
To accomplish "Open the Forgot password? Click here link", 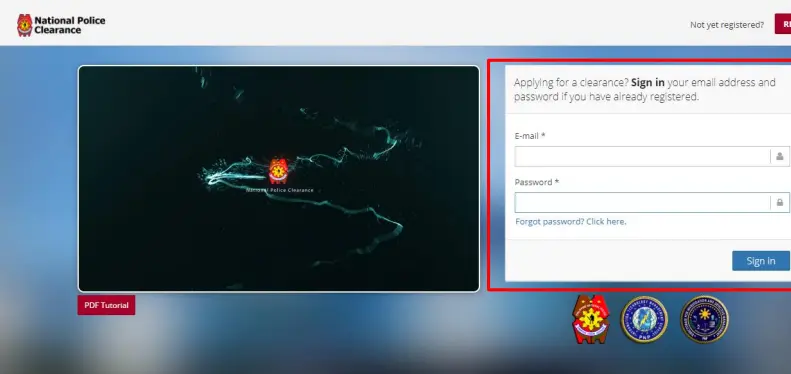I will (571, 222).
